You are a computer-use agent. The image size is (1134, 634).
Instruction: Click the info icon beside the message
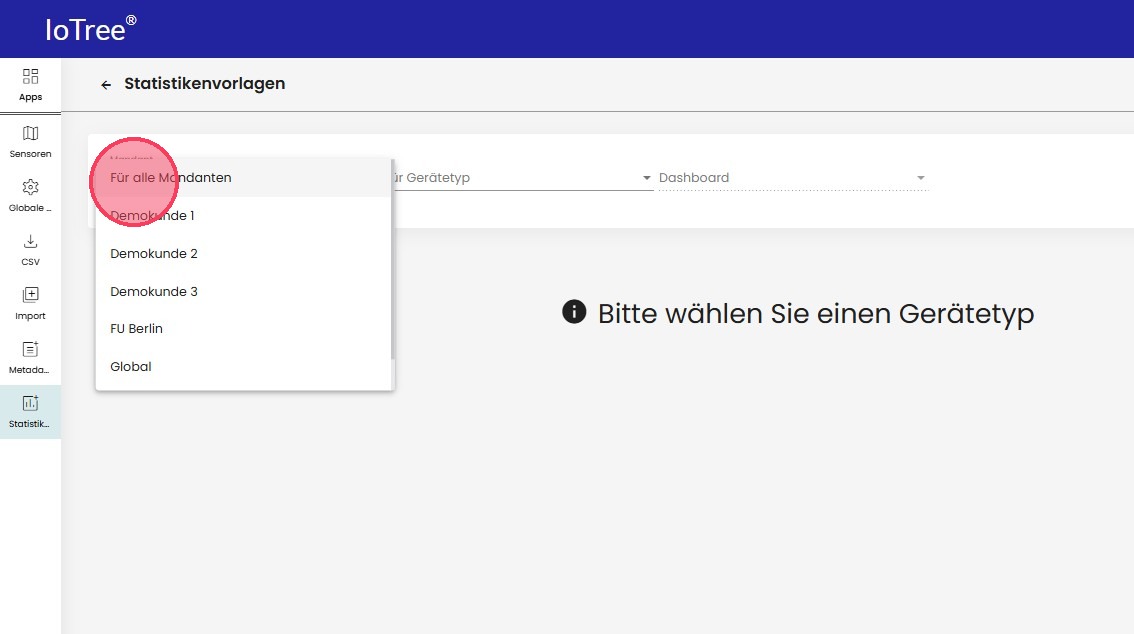[574, 313]
